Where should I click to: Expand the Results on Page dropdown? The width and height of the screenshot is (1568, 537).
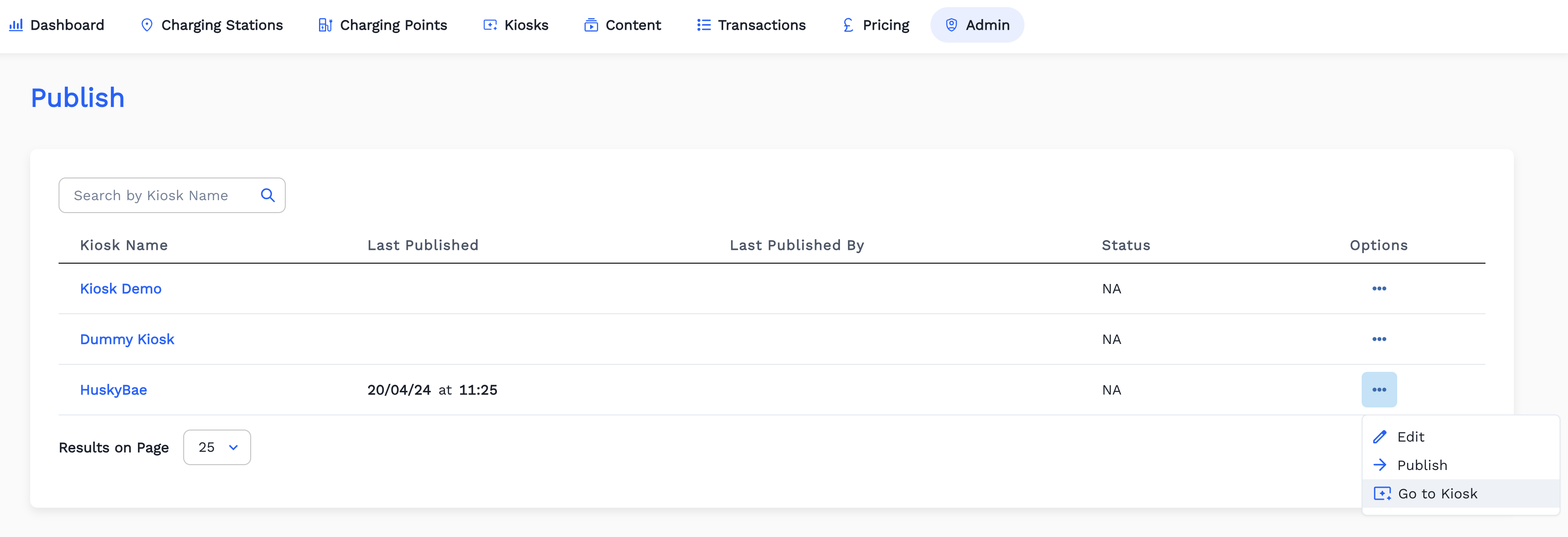(217, 447)
